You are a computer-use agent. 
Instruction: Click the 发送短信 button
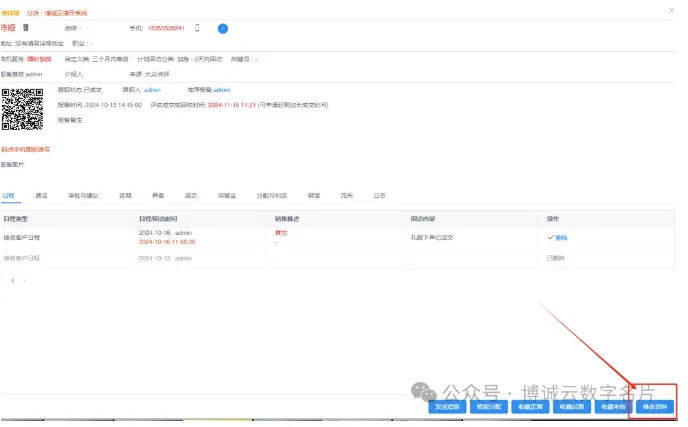coord(446,407)
